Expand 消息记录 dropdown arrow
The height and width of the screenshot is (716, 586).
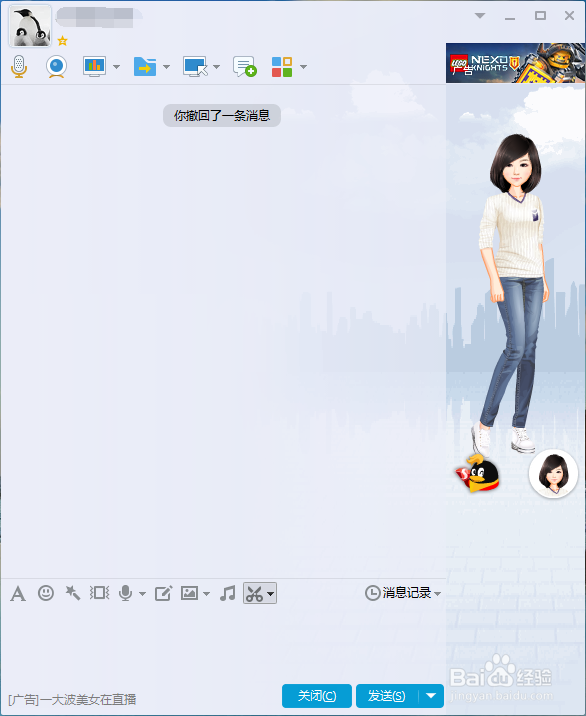tap(438, 594)
